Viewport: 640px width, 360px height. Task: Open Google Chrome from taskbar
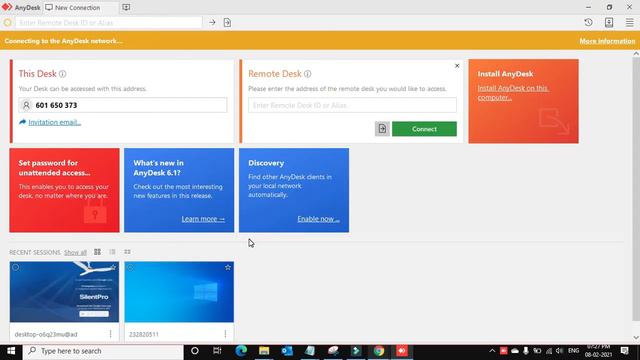pyautogui.click(x=379, y=351)
